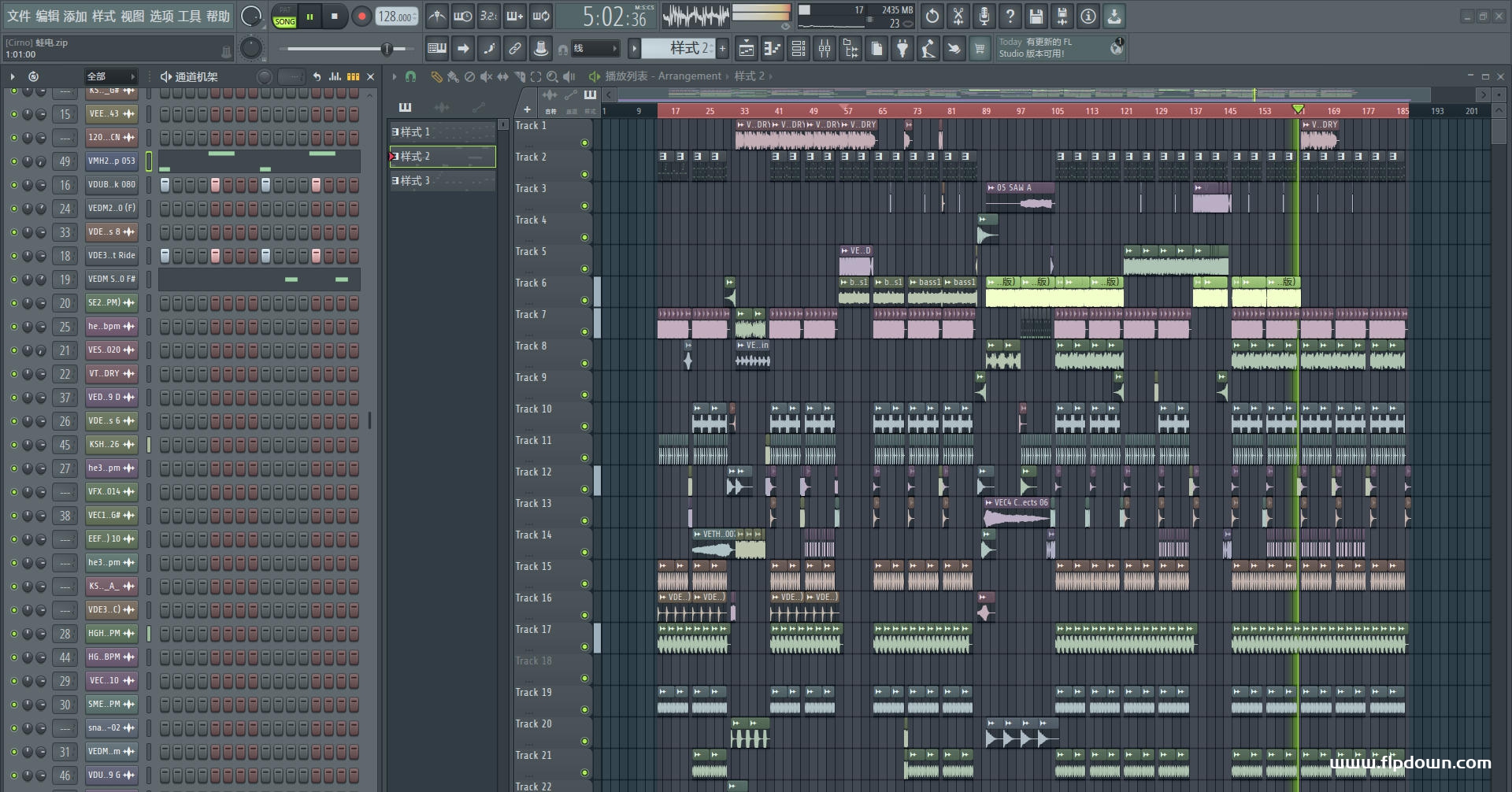Adjust the main volume knob
This screenshot has height=792, width=1512.
pos(251,16)
